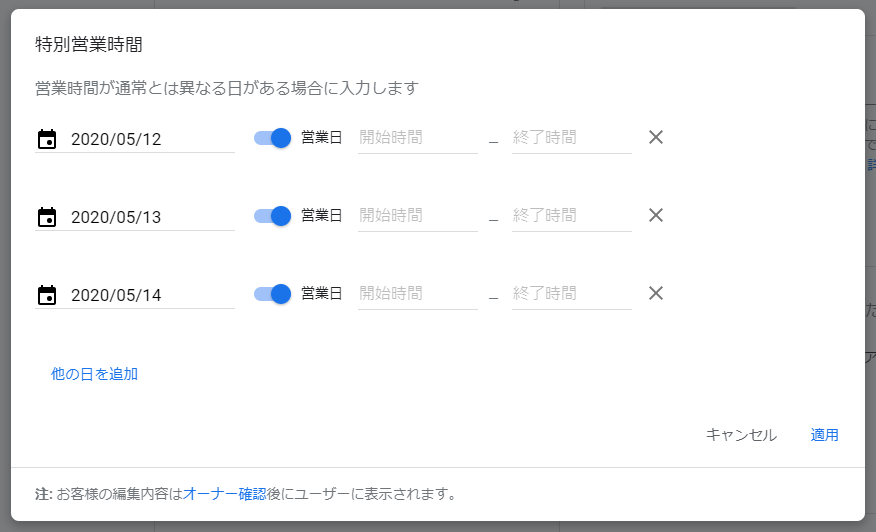This screenshot has width=876, height=532.
Task: Click calendar icon beside 2020/05/13
Action: 47,217
